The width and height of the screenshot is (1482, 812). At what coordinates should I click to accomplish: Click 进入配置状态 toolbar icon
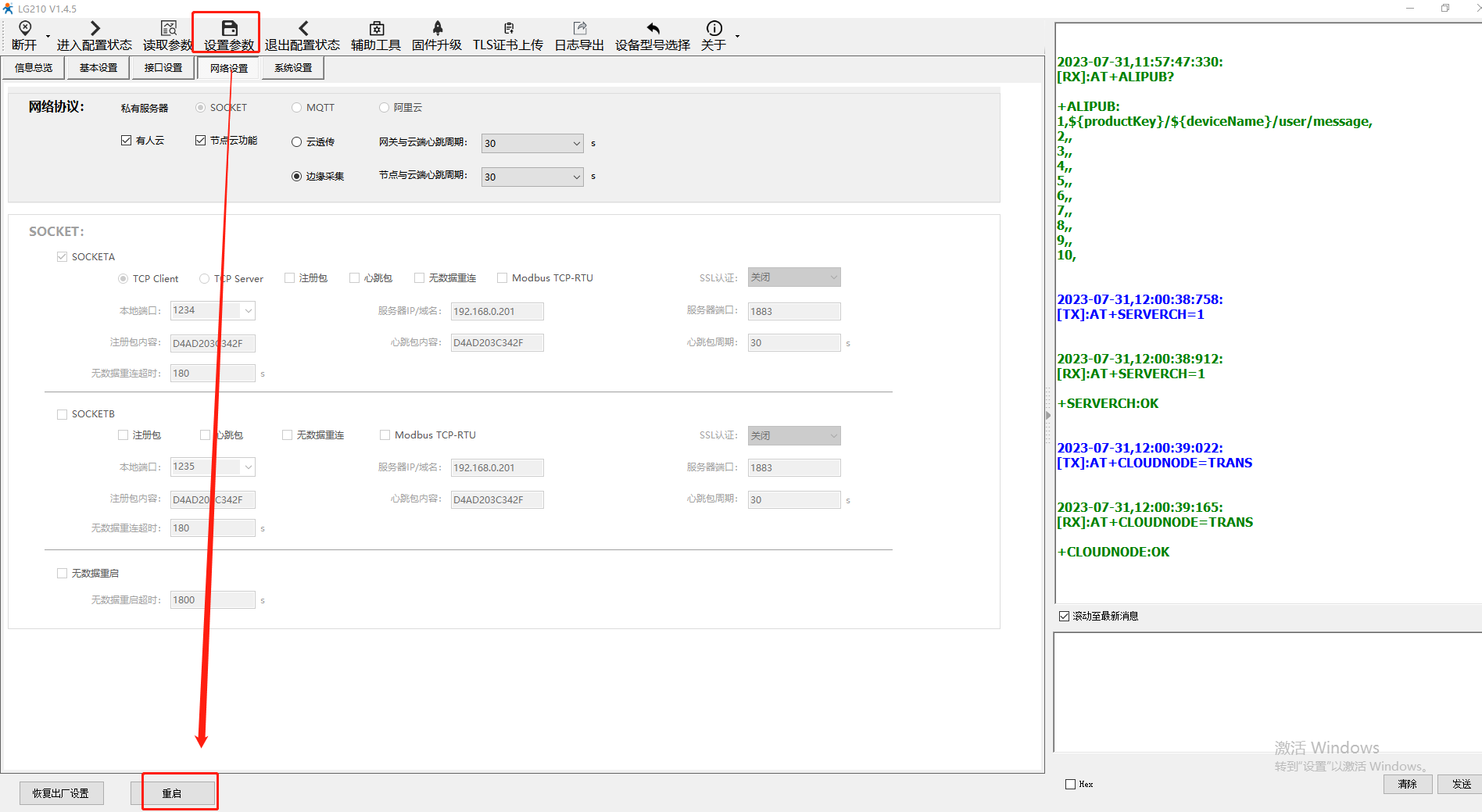[95, 28]
